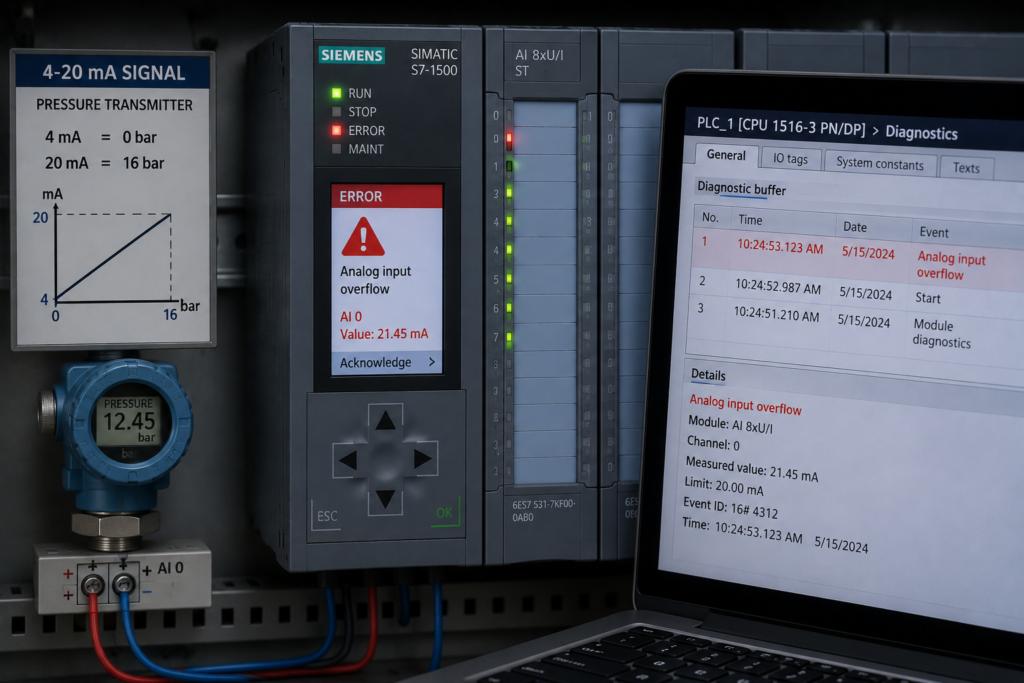Click the MAINT status LED
This screenshot has width=1024, height=683.
(x=336, y=149)
